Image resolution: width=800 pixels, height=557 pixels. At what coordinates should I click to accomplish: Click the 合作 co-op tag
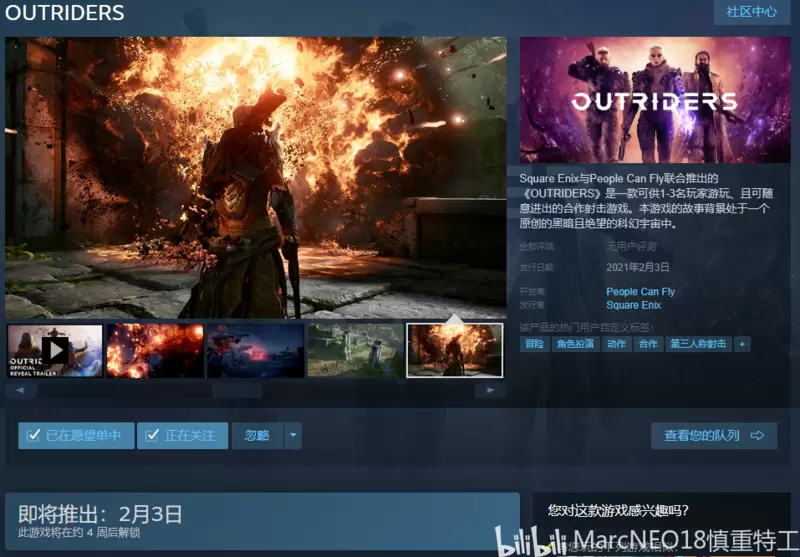(x=648, y=344)
